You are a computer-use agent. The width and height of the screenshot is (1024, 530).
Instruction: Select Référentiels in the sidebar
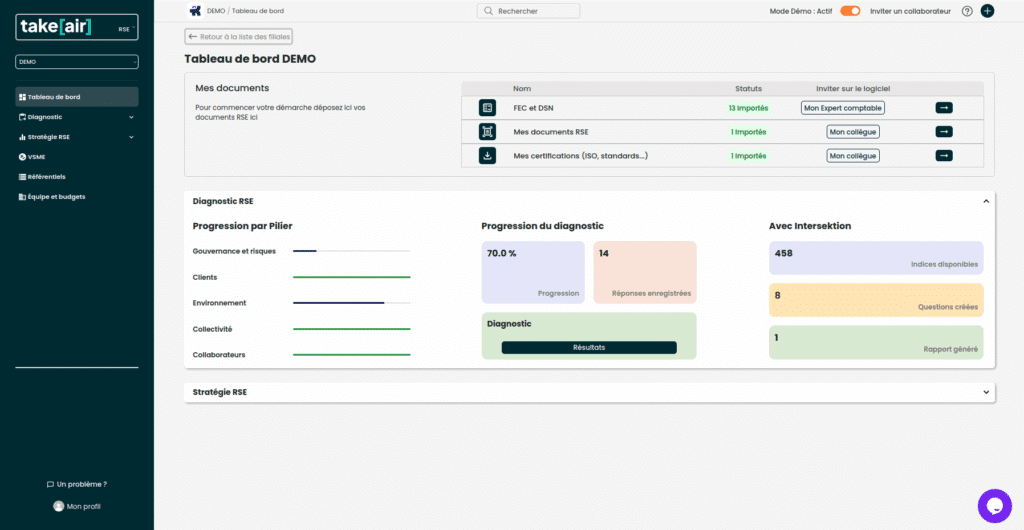(x=46, y=177)
